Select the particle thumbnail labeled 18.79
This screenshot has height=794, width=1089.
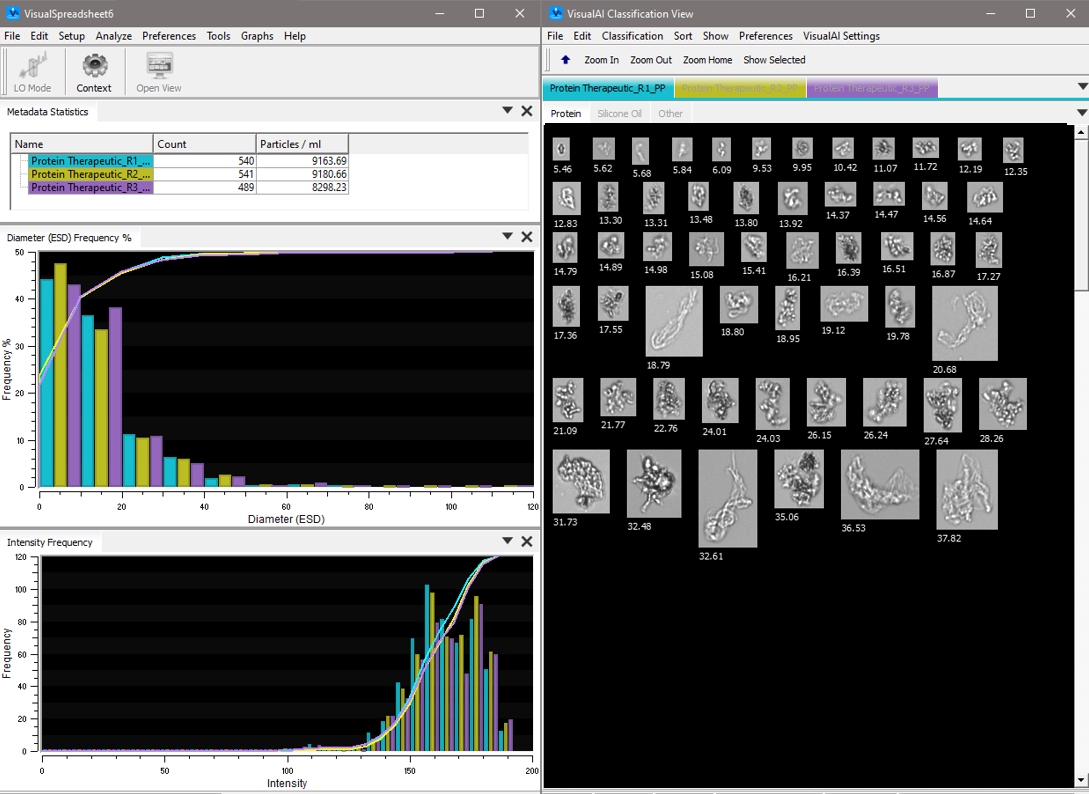(x=673, y=322)
